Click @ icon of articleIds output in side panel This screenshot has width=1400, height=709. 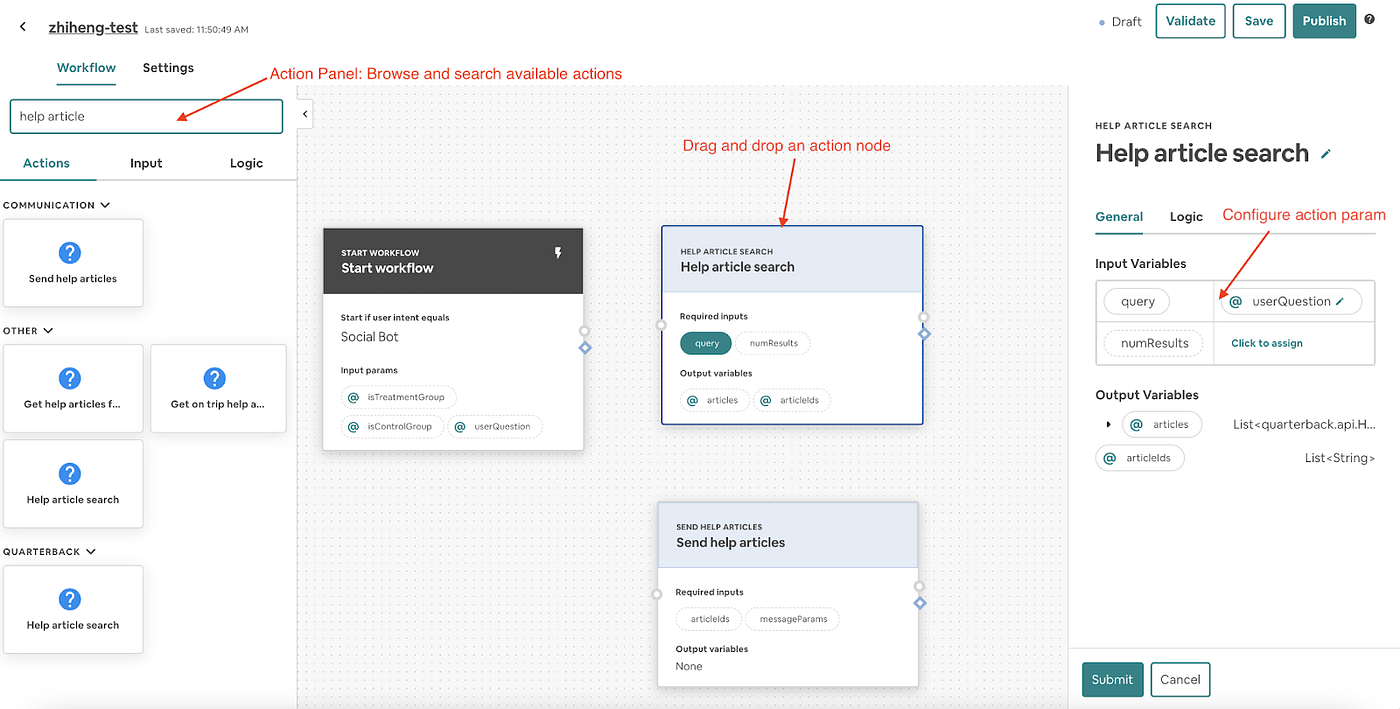1109,458
